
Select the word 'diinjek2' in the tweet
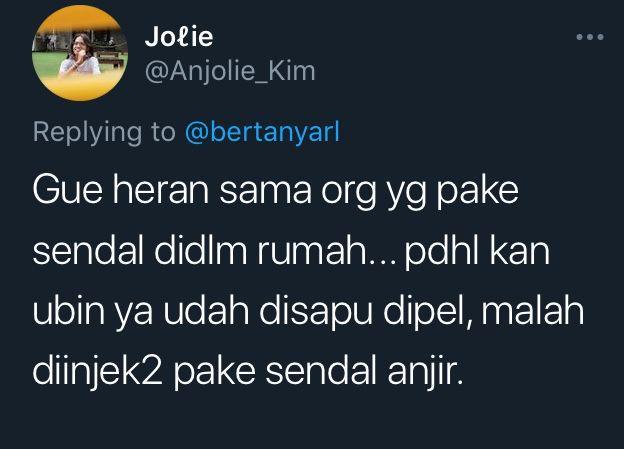pyautogui.click(x=98, y=373)
